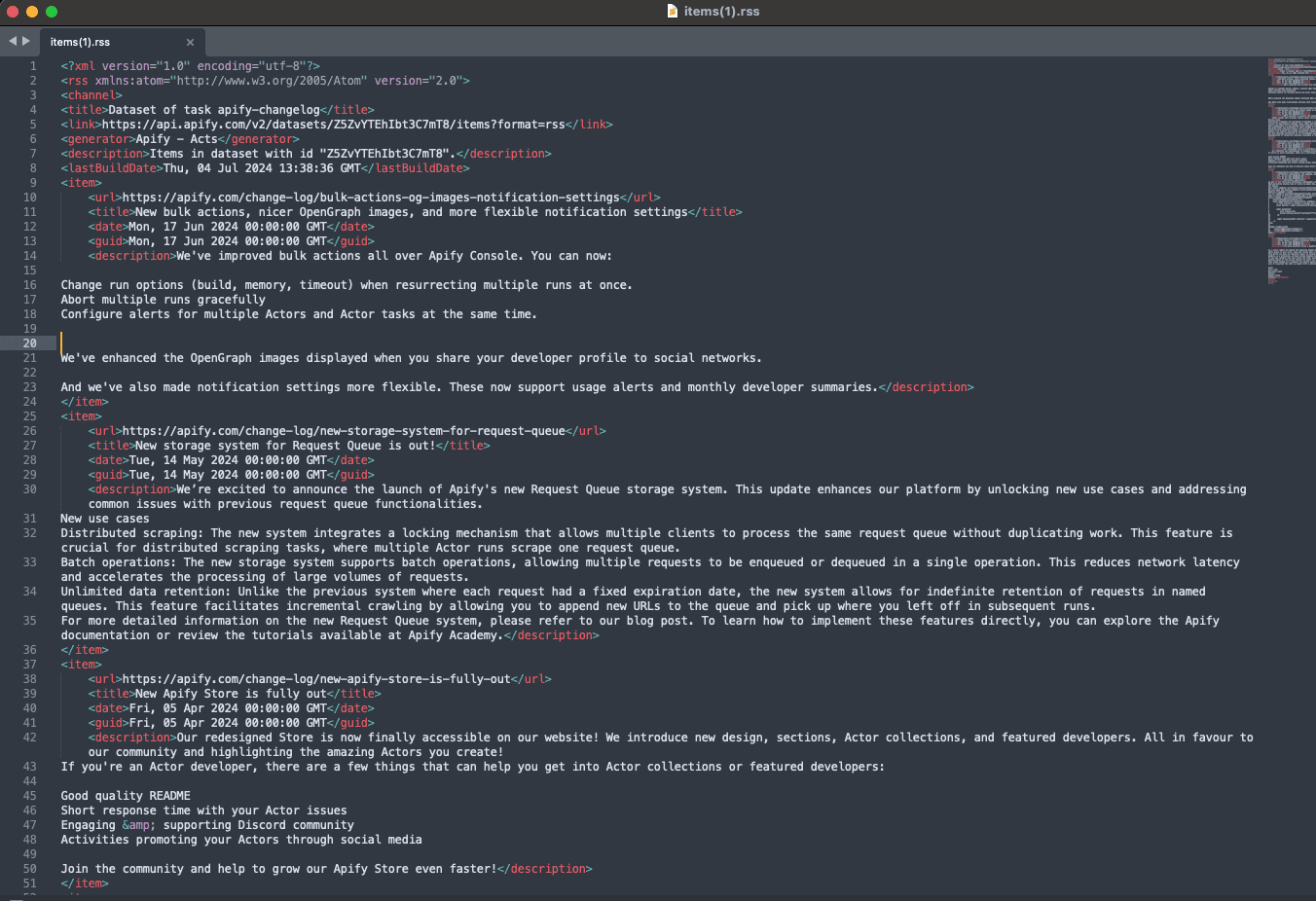Click the highlighted empty line 20
The width and height of the screenshot is (1316, 901).
tap(195, 342)
